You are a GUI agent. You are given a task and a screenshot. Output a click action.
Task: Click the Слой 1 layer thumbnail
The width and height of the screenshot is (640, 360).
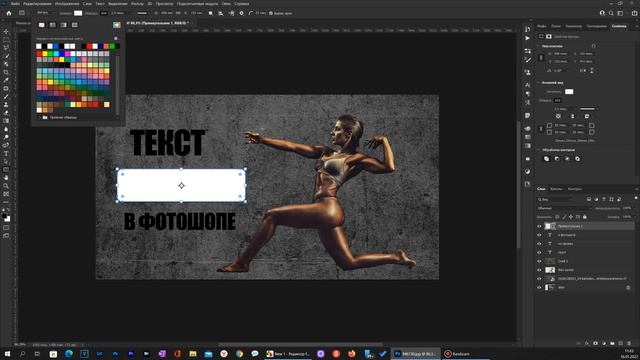point(550,261)
